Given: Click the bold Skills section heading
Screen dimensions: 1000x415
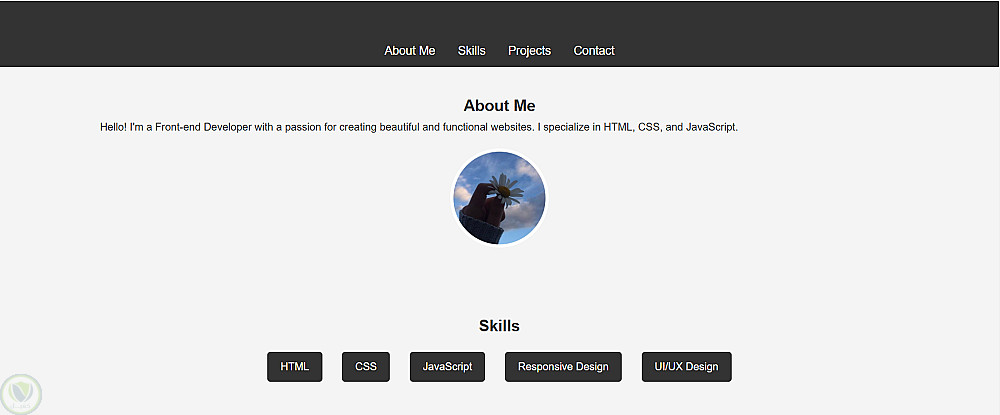Looking at the screenshot, I should pos(499,326).
